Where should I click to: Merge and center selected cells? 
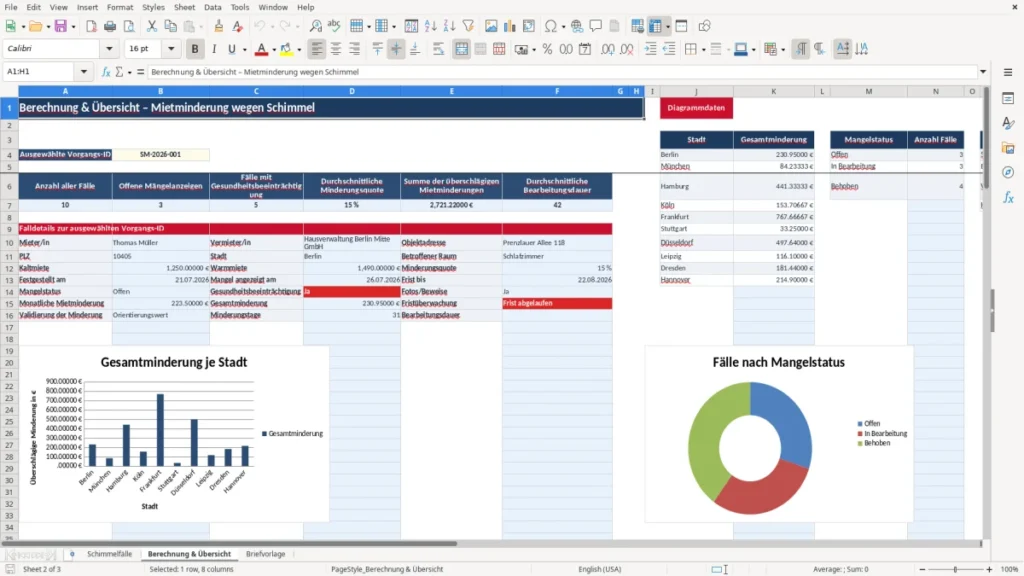[x=461, y=49]
